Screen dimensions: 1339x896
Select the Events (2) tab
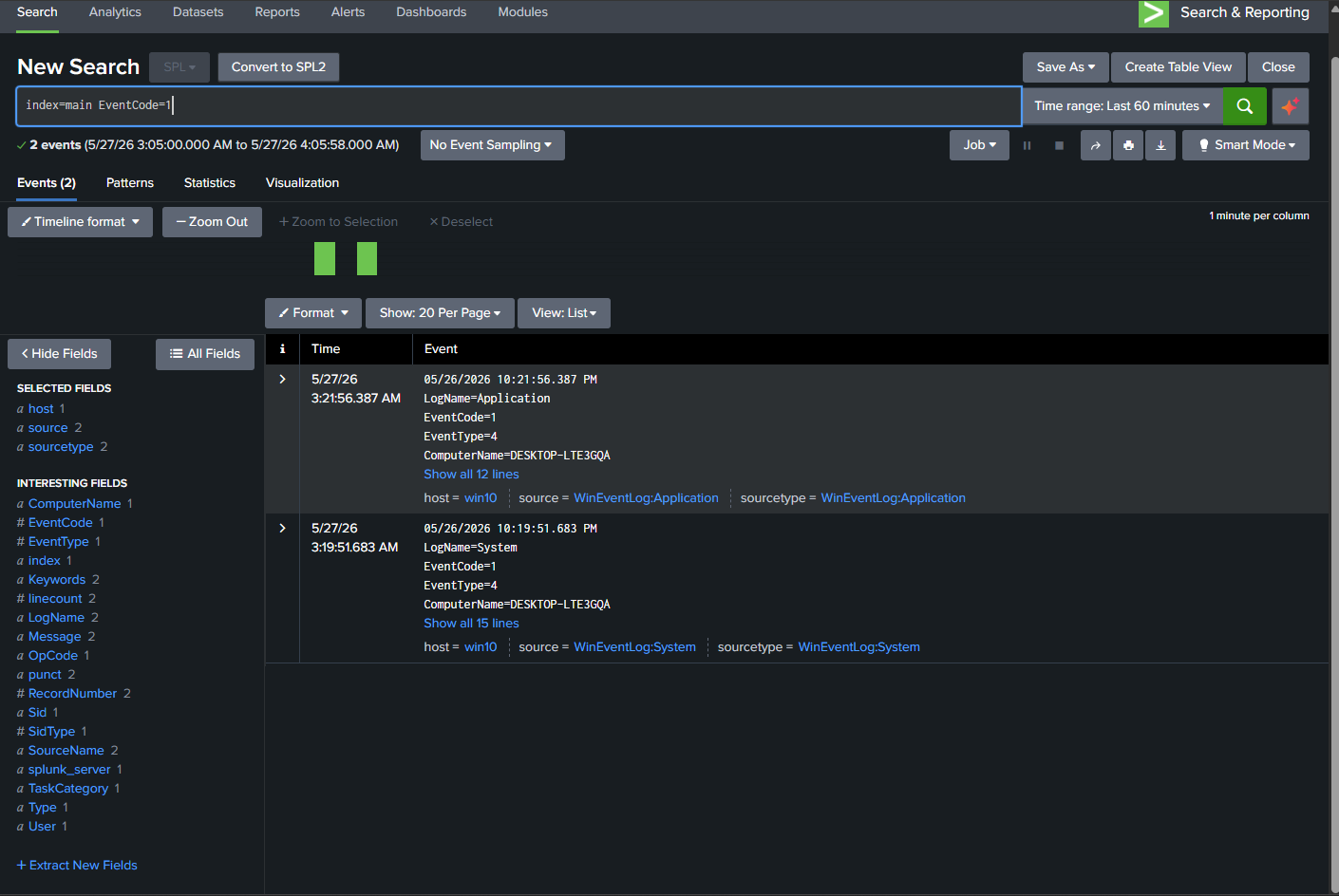coord(47,183)
